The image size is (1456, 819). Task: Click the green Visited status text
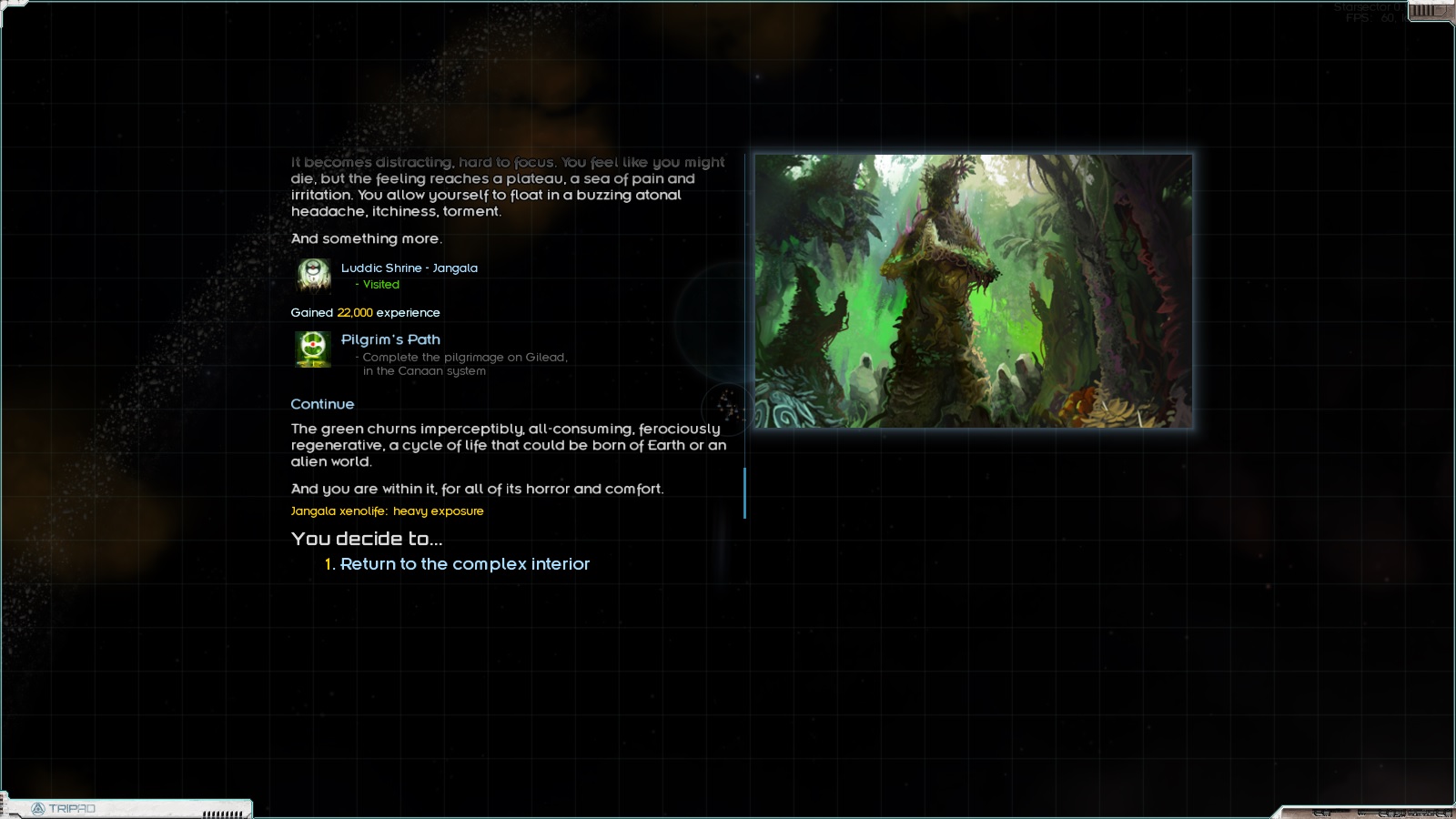[x=380, y=285]
